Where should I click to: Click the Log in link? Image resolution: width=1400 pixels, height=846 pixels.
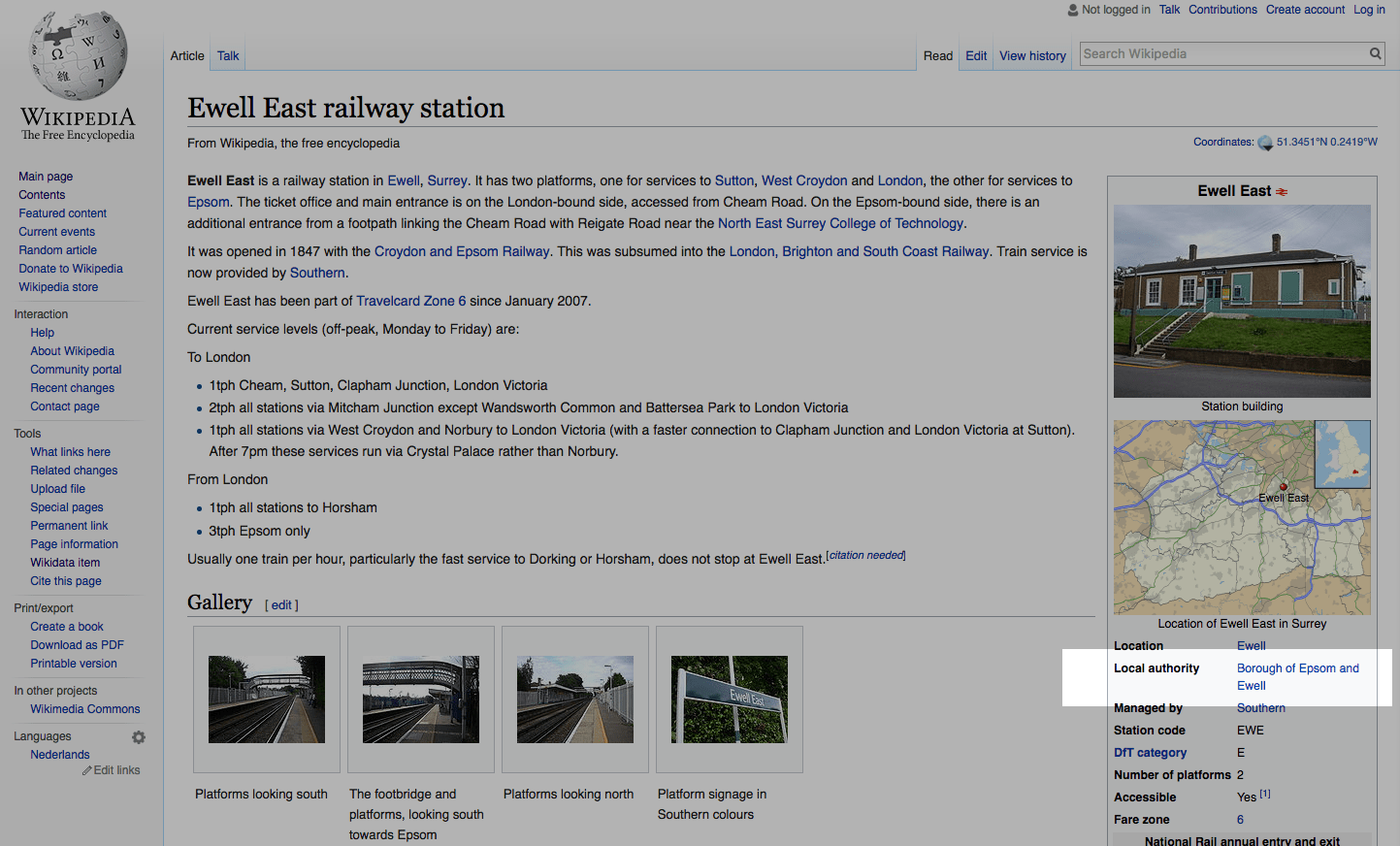1370,10
